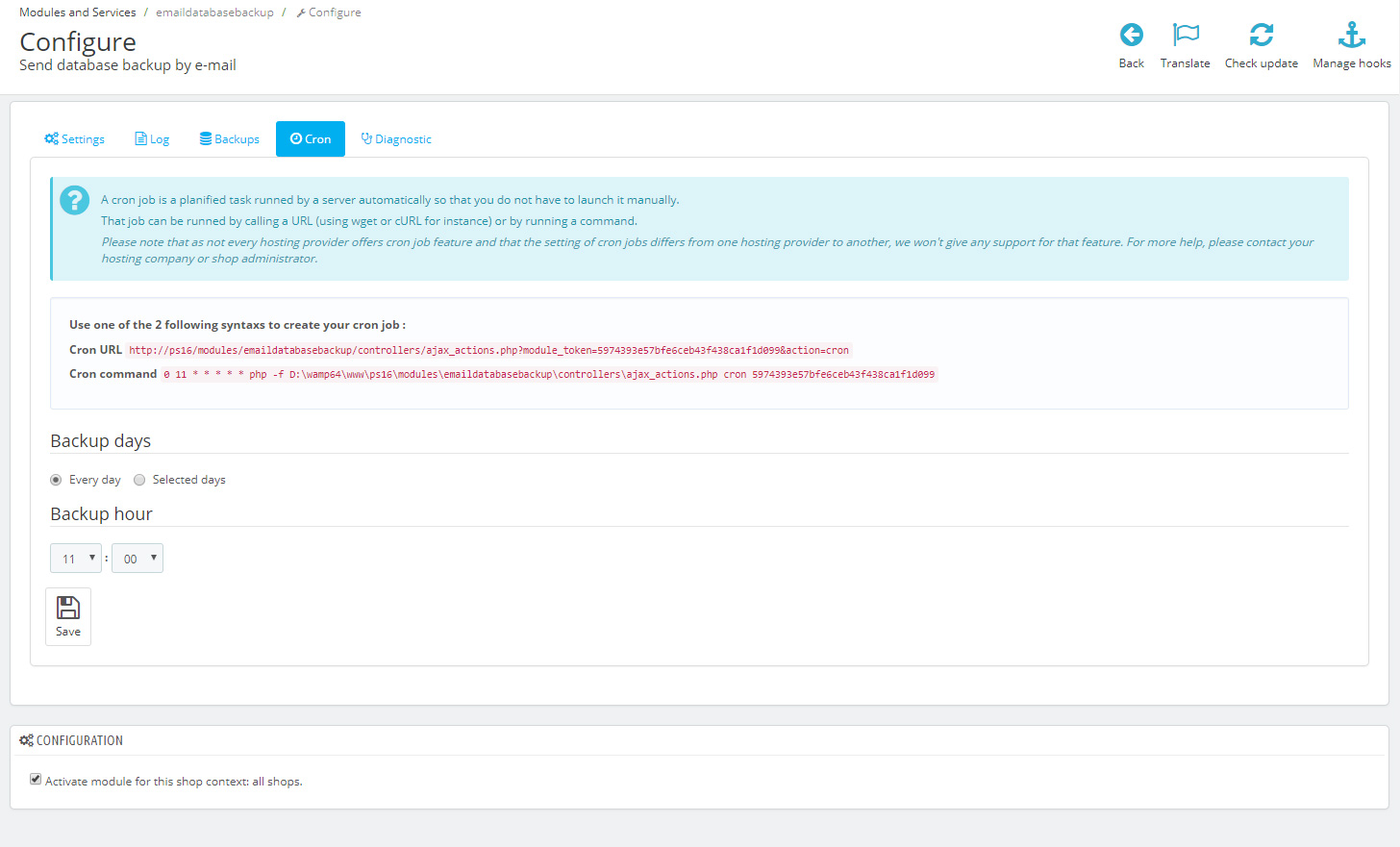Select the Every day radio button

click(56, 480)
